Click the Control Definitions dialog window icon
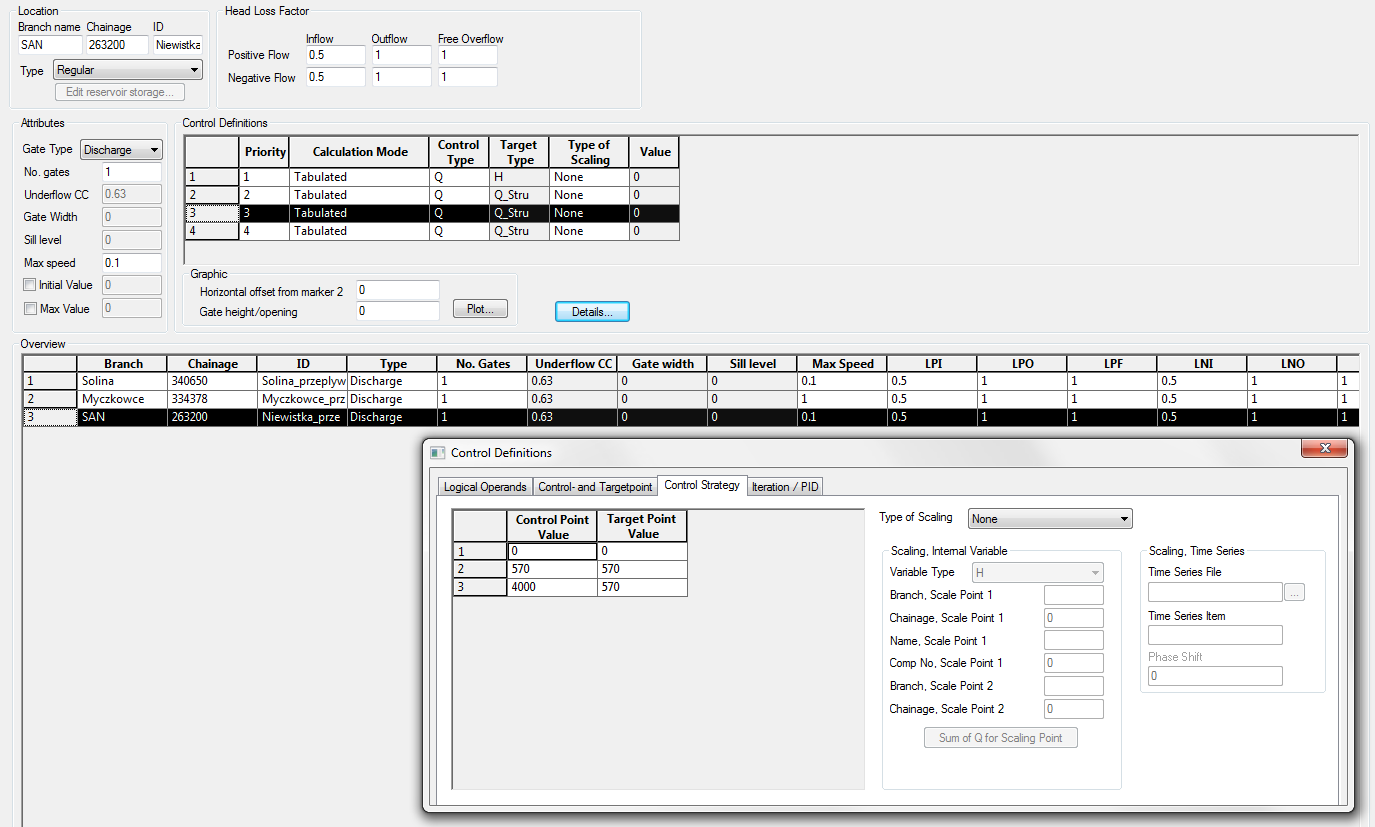 (x=437, y=452)
